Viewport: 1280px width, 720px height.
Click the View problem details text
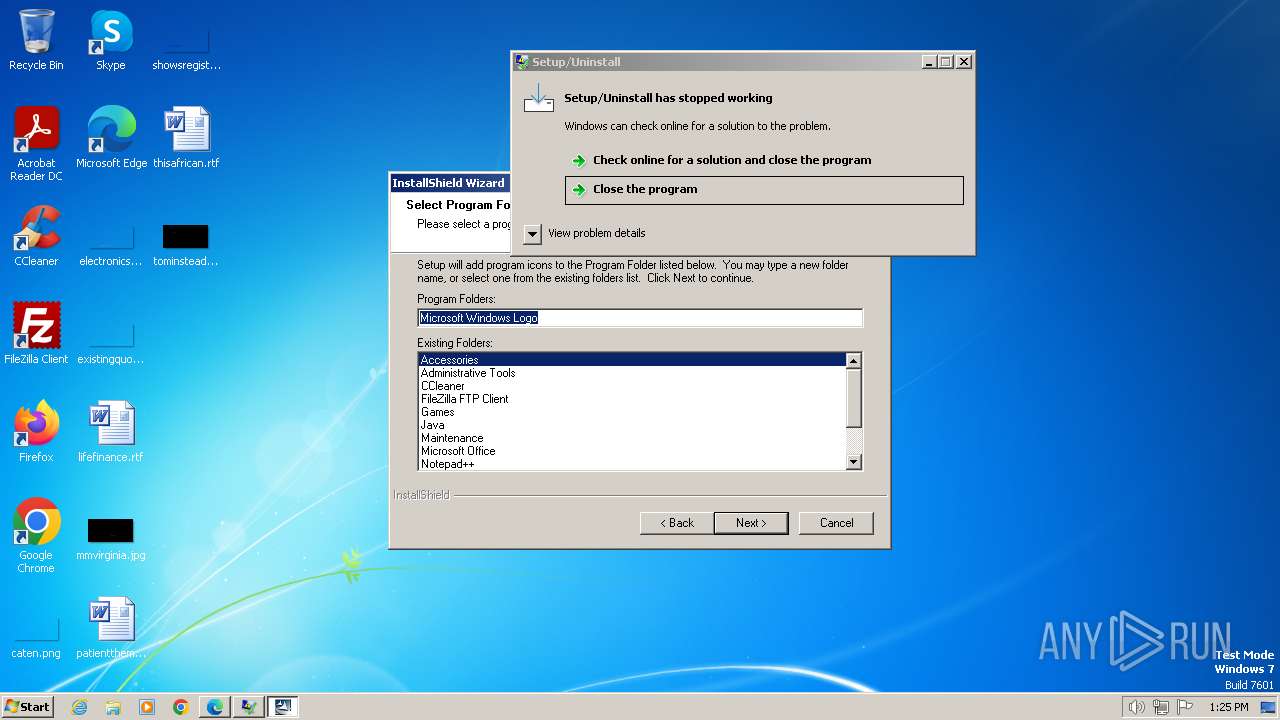click(596, 233)
